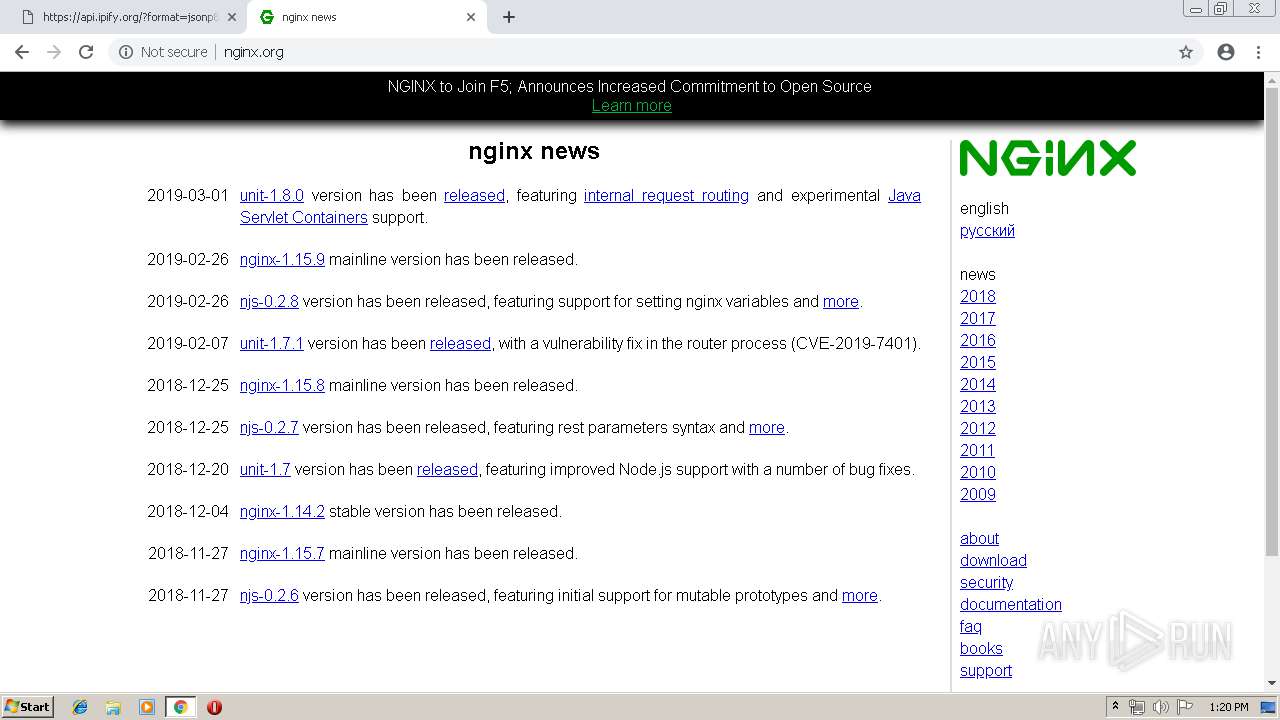Click the red stop-sign taskbar icon
This screenshot has height=720, width=1280.
click(214, 707)
